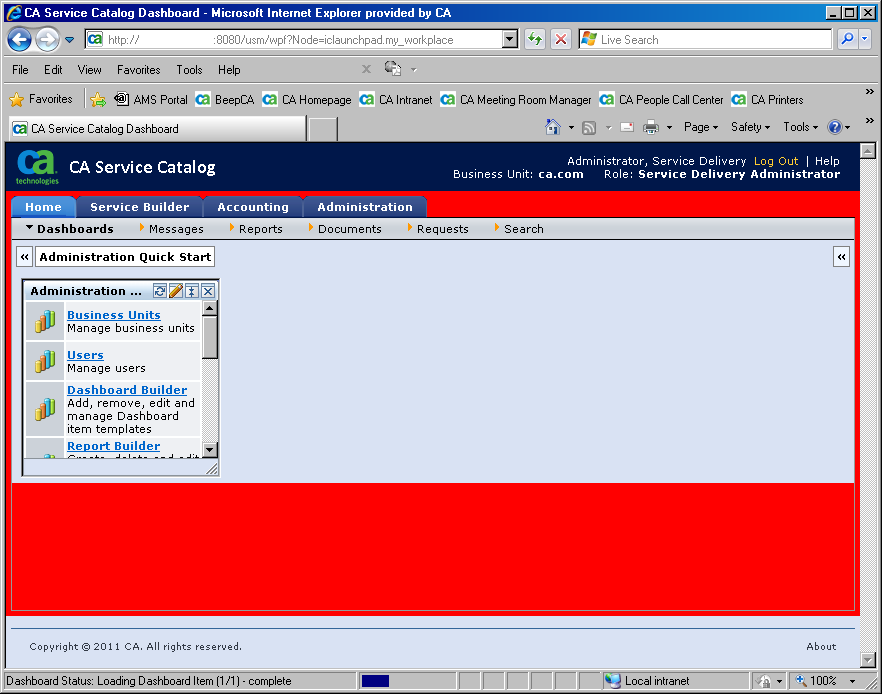
Task: Go forward with browser Forward button
Action: coord(47,39)
